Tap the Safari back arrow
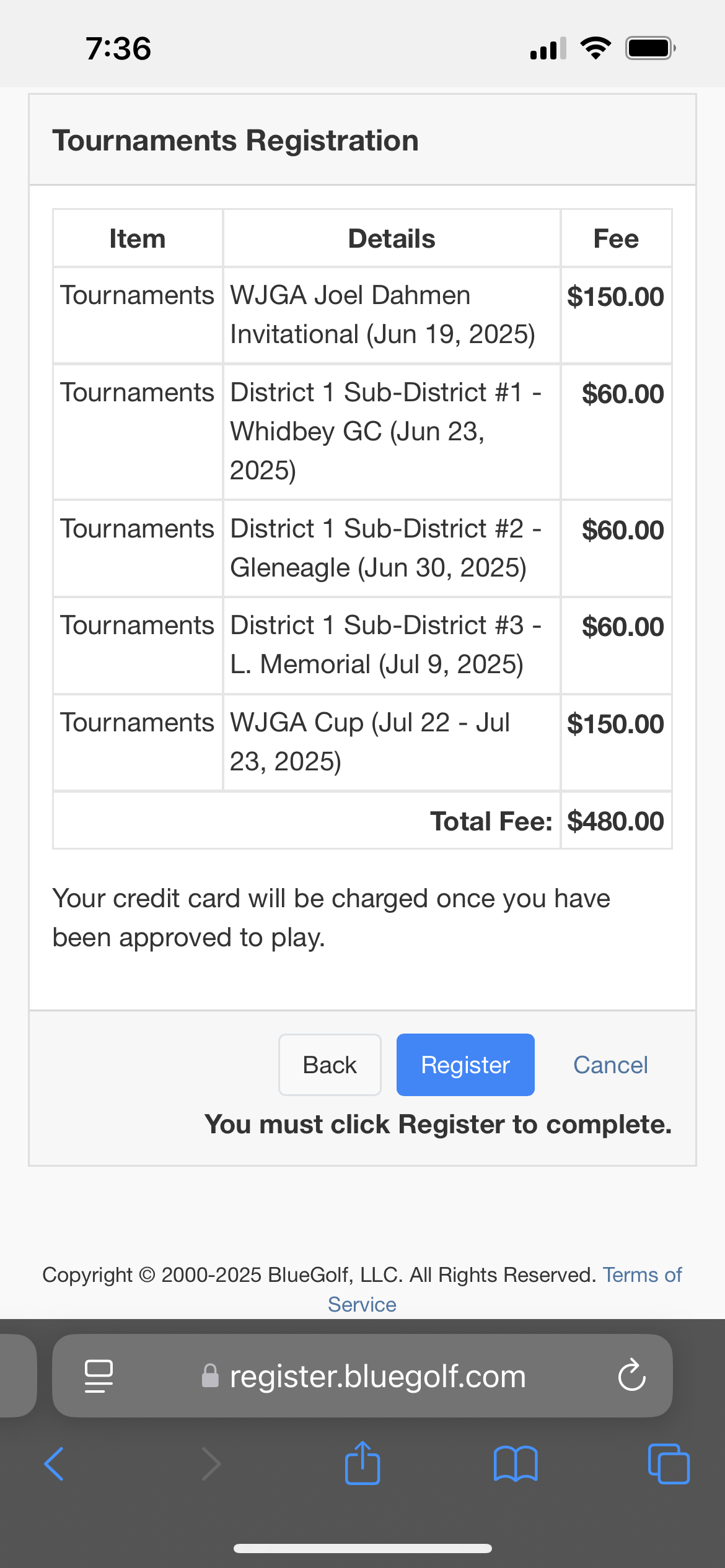This screenshot has height=1568, width=725. 54,1464
